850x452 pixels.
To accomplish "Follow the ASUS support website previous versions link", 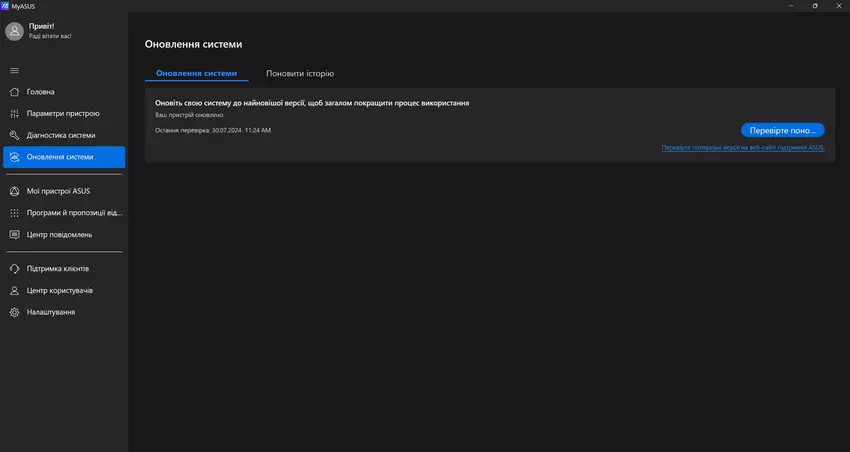I will pyautogui.click(x=742, y=148).
